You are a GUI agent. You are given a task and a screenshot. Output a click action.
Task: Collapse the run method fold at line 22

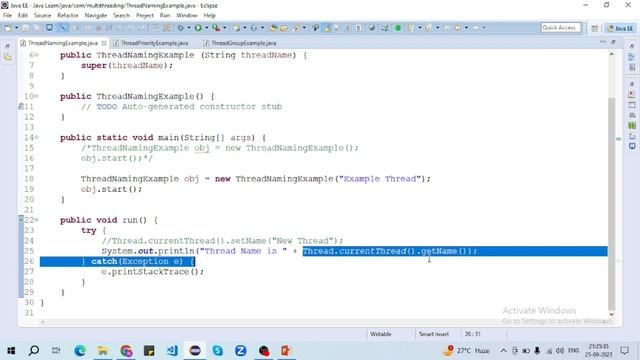pyautogui.click(x=36, y=220)
